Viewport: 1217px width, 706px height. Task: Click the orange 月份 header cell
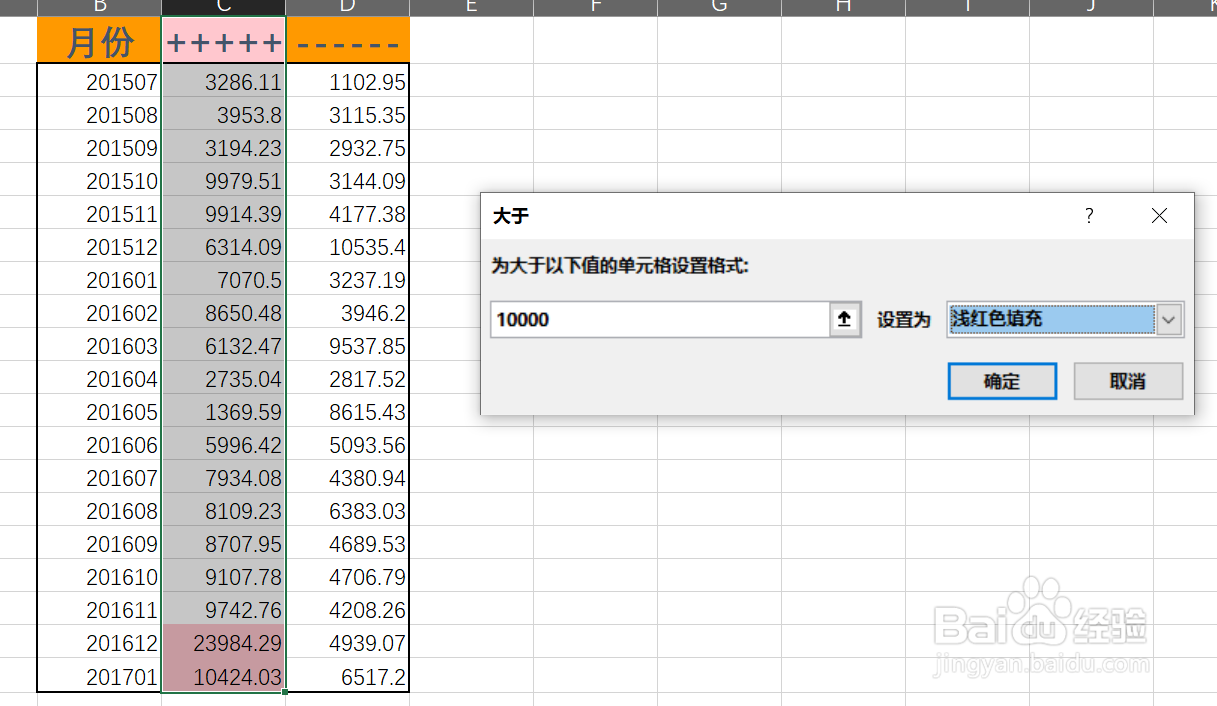pos(99,41)
